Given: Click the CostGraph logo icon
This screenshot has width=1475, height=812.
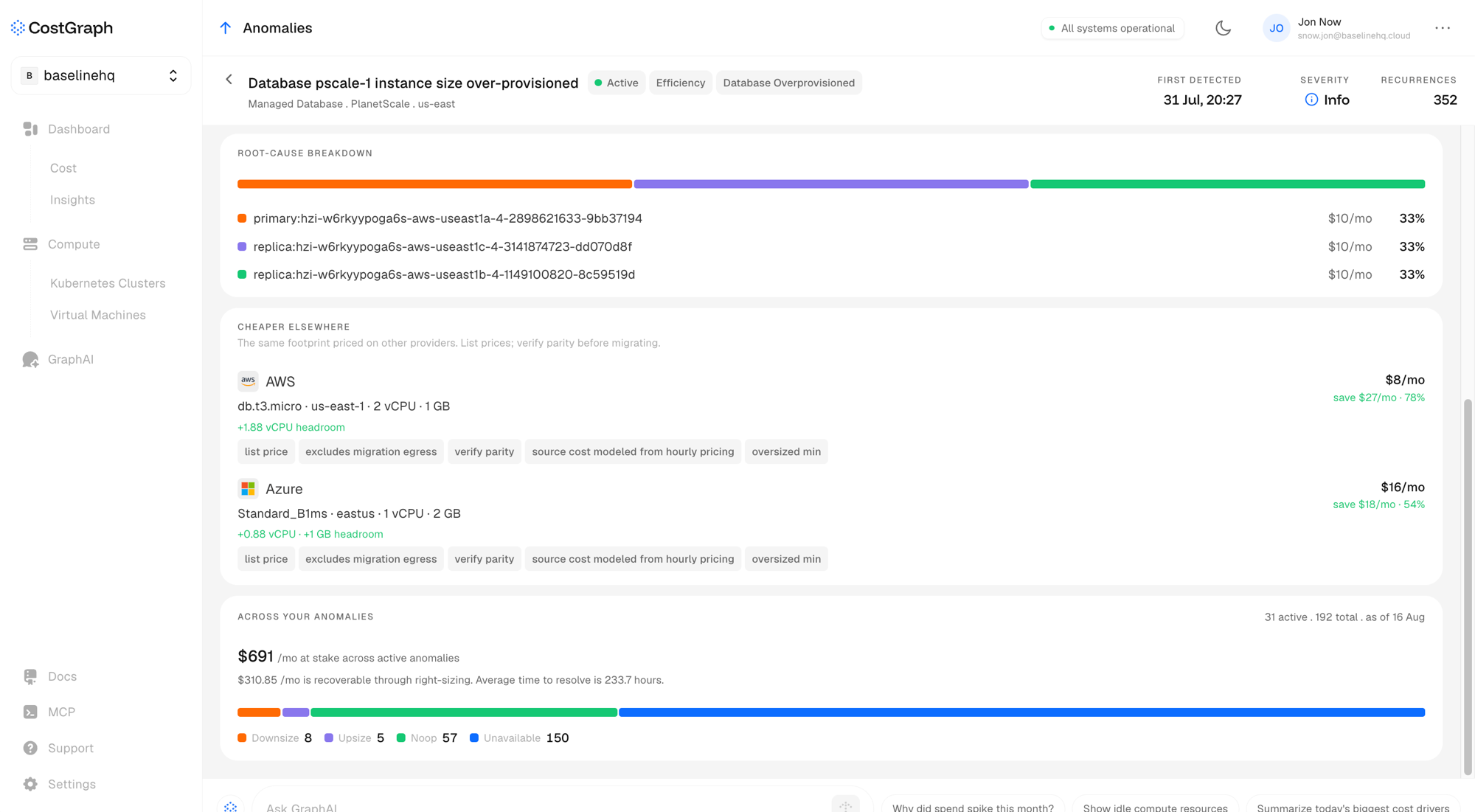Looking at the screenshot, I should pos(18,28).
